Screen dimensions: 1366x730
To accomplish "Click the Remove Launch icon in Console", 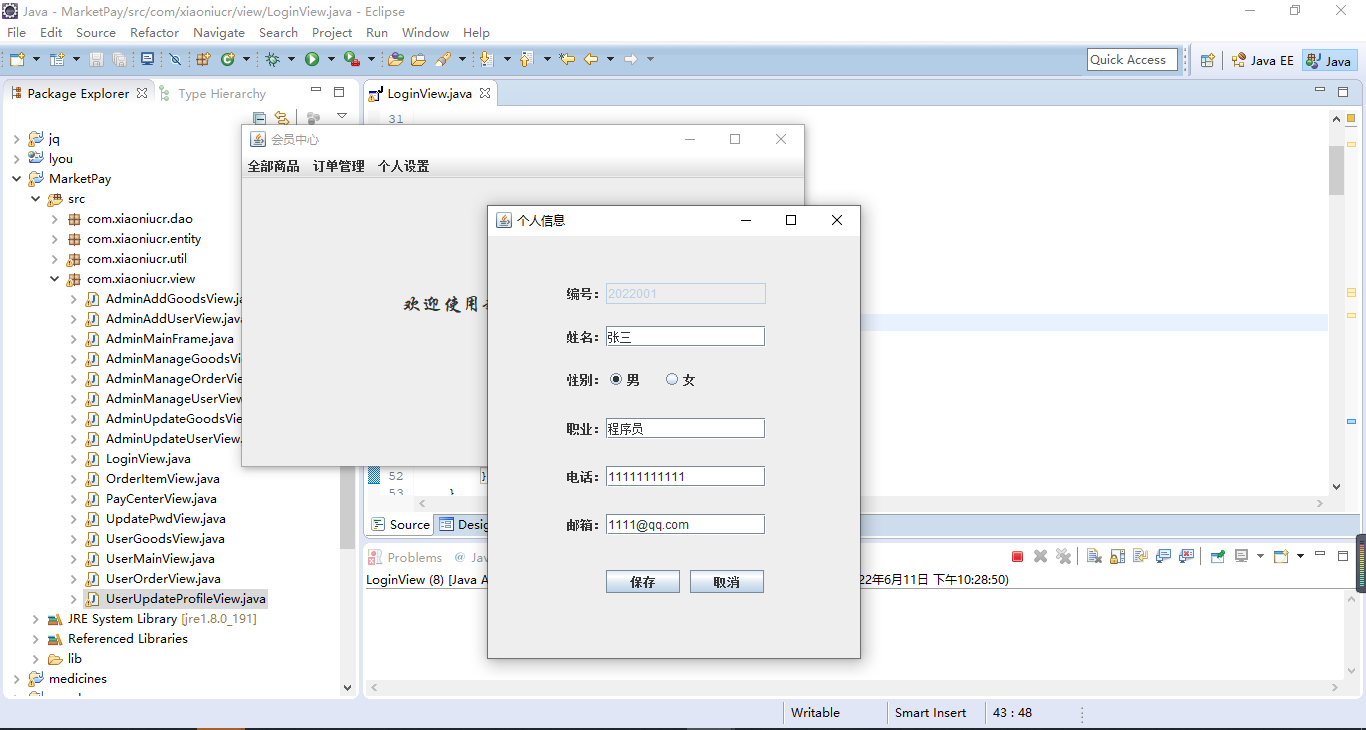I will pyautogui.click(x=1040, y=557).
